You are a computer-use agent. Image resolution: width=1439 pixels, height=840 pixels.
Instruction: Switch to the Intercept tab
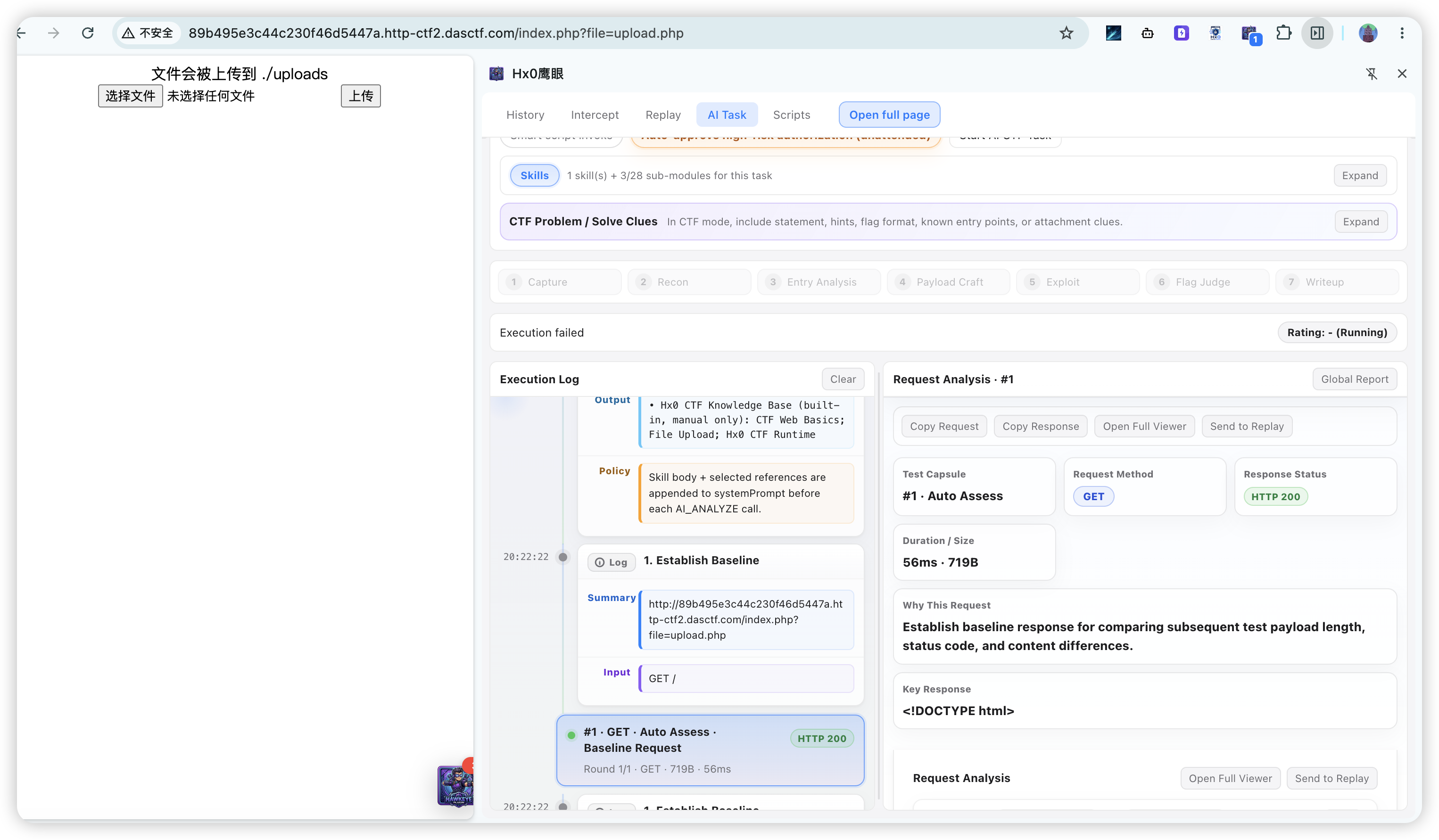click(595, 115)
